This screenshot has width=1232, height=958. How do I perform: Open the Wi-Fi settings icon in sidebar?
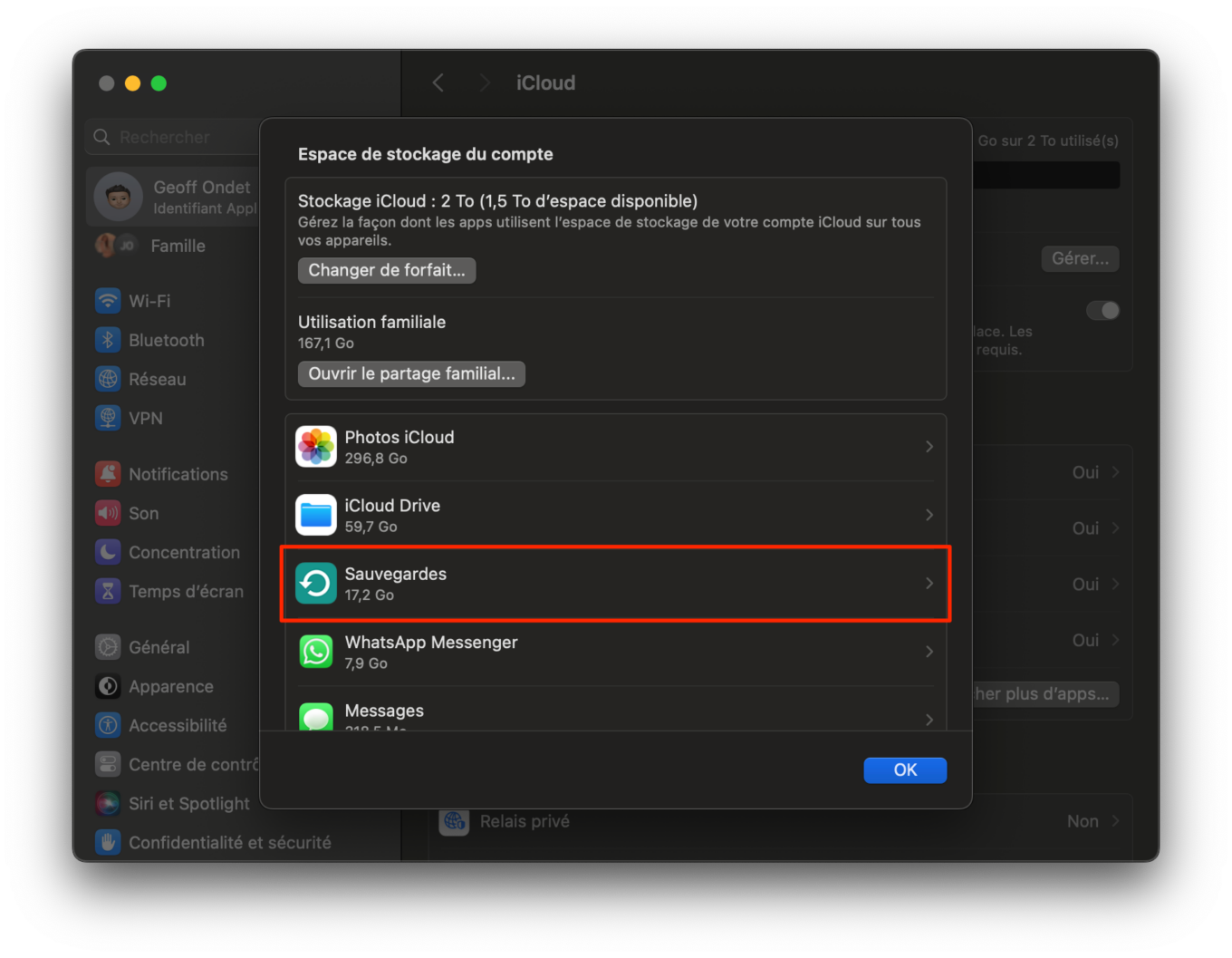click(x=108, y=300)
